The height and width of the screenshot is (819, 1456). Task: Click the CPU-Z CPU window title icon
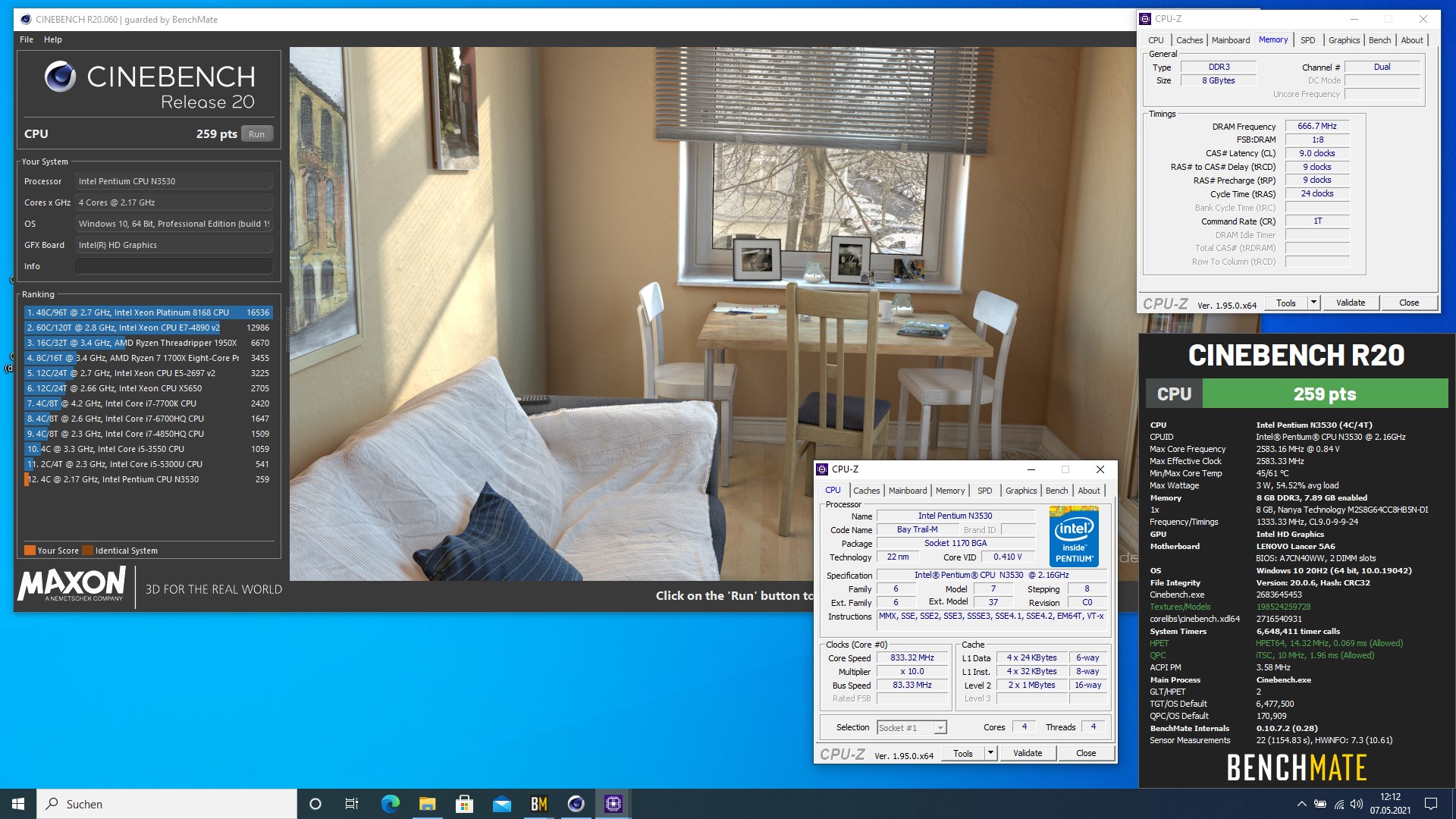point(822,469)
